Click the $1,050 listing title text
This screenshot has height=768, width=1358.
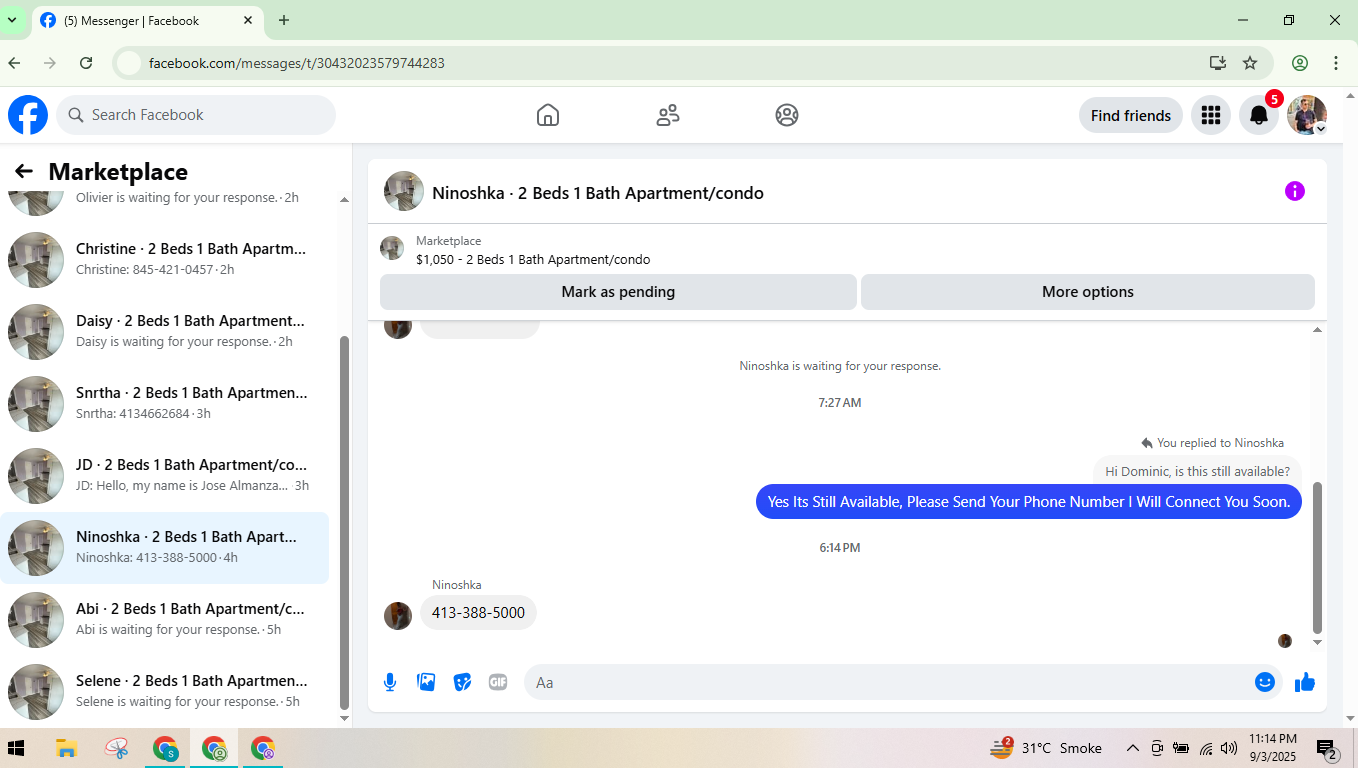click(x=533, y=260)
